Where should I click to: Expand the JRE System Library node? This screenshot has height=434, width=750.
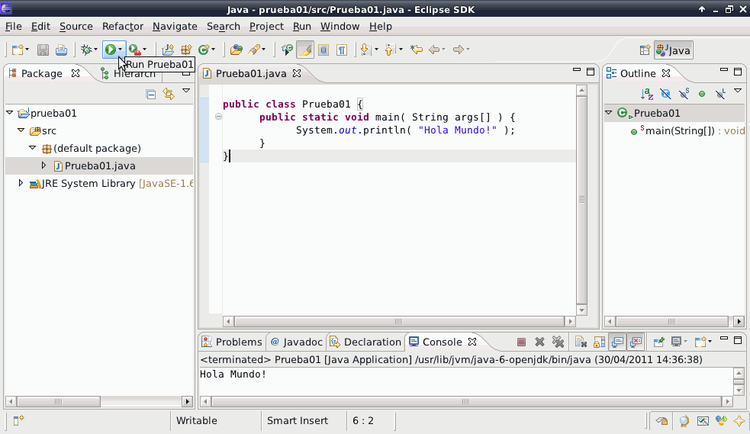21,183
